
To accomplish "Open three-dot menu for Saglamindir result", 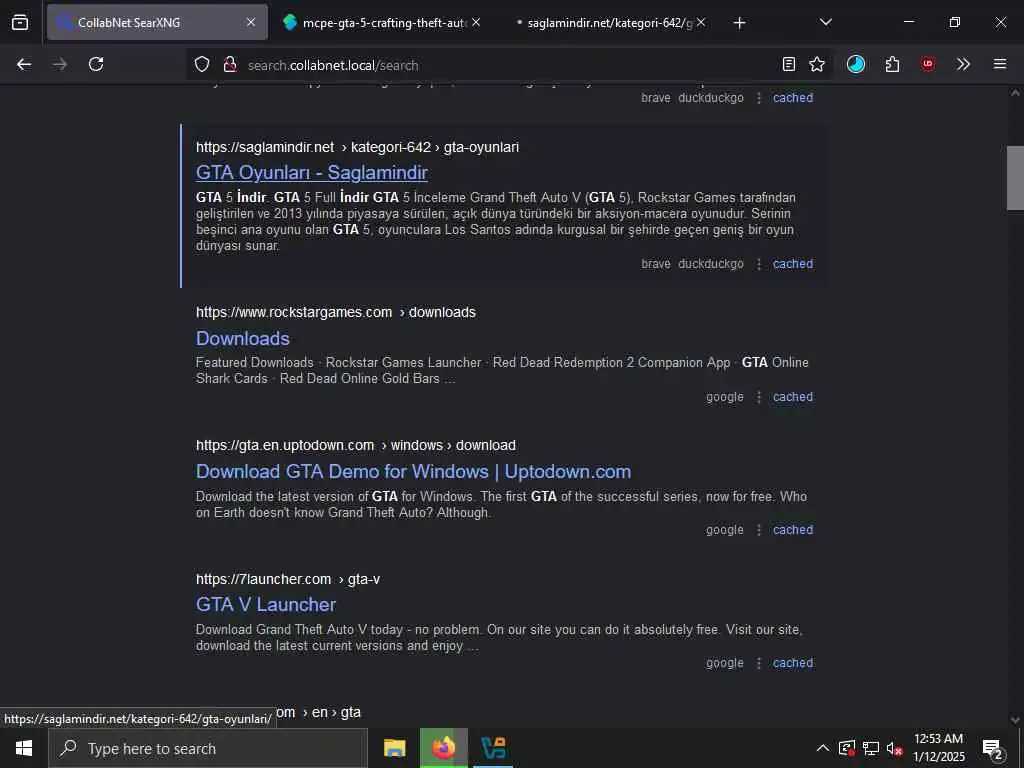I will click(x=759, y=264).
